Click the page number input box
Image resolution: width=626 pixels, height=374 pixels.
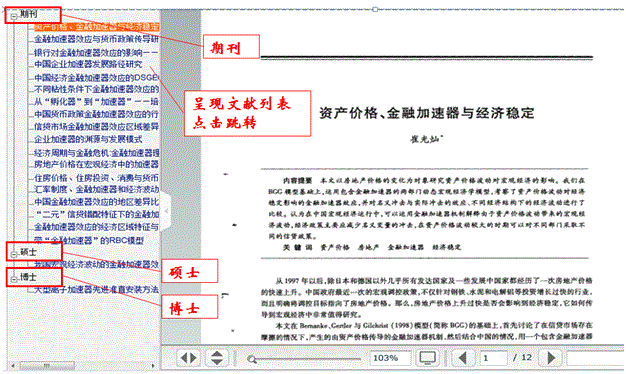[x=493, y=358]
